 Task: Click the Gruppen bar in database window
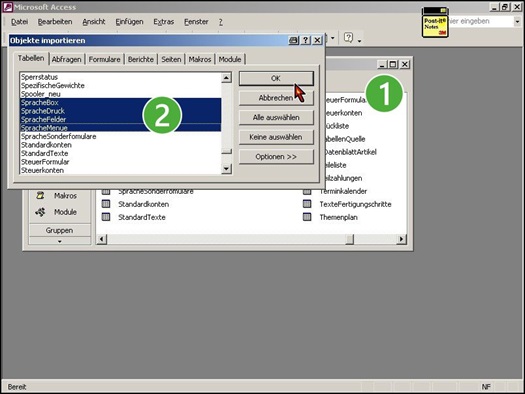tap(60, 230)
